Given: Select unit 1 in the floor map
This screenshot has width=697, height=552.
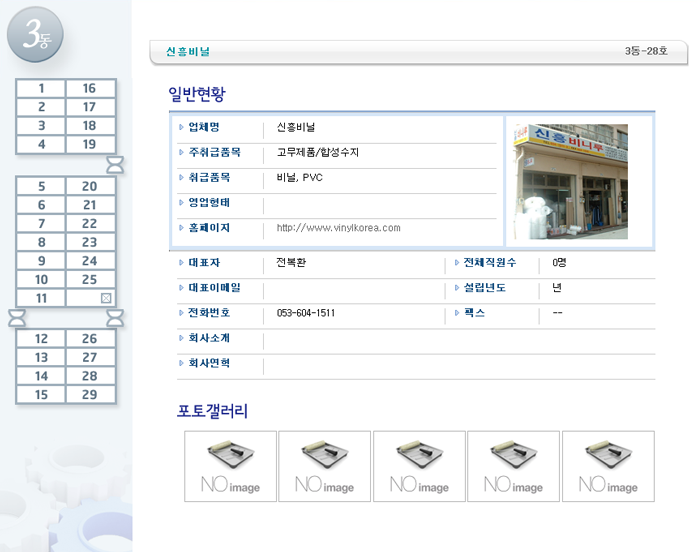Looking at the screenshot, I should pos(41,88).
